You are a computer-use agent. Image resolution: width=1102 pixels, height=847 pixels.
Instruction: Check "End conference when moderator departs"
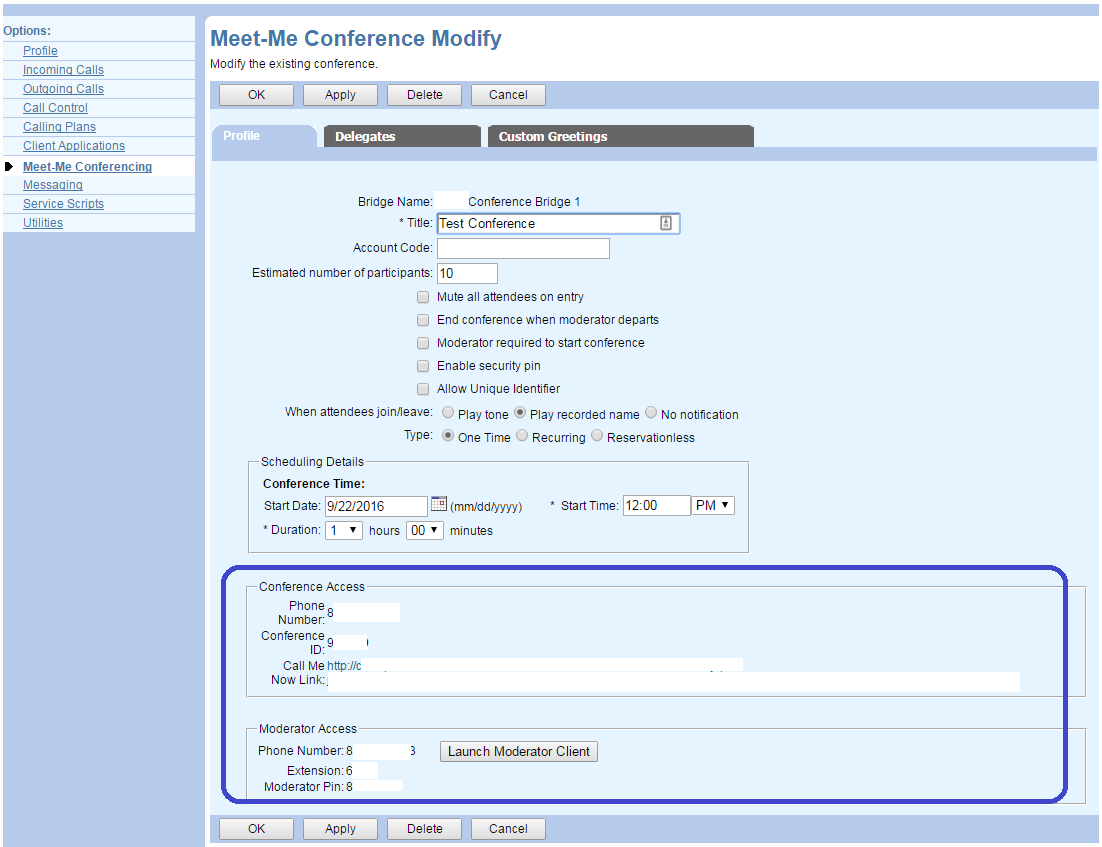pyautogui.click(x=423, y=320)
